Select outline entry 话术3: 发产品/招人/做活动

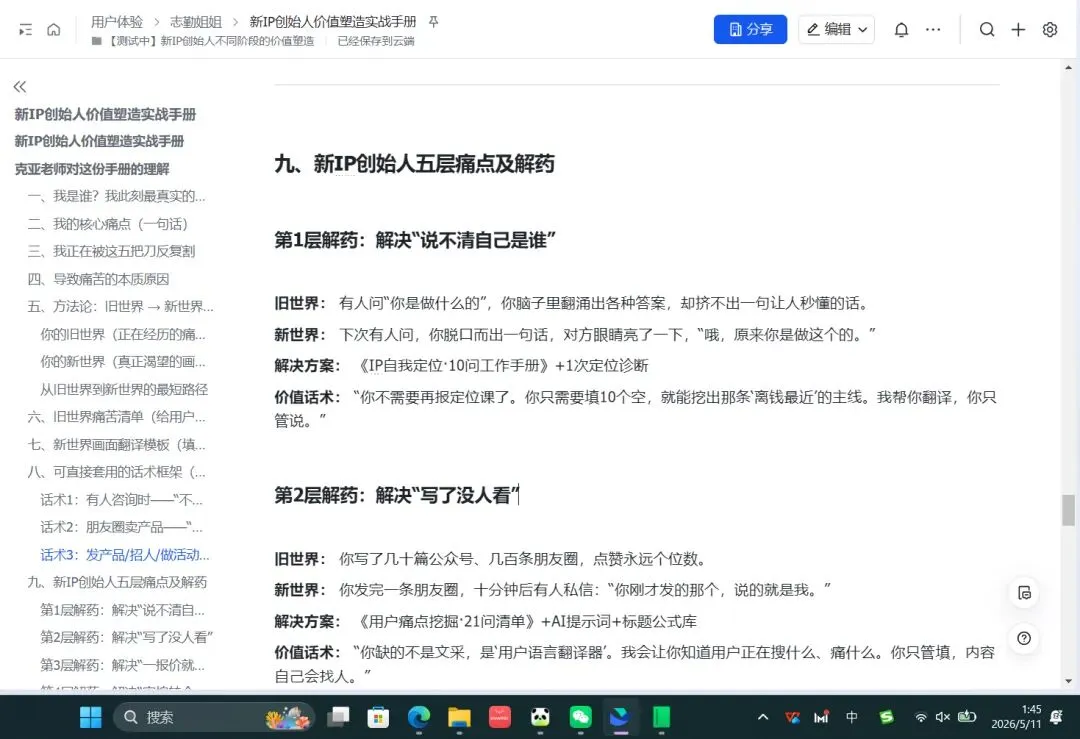(x=125, y=554)
